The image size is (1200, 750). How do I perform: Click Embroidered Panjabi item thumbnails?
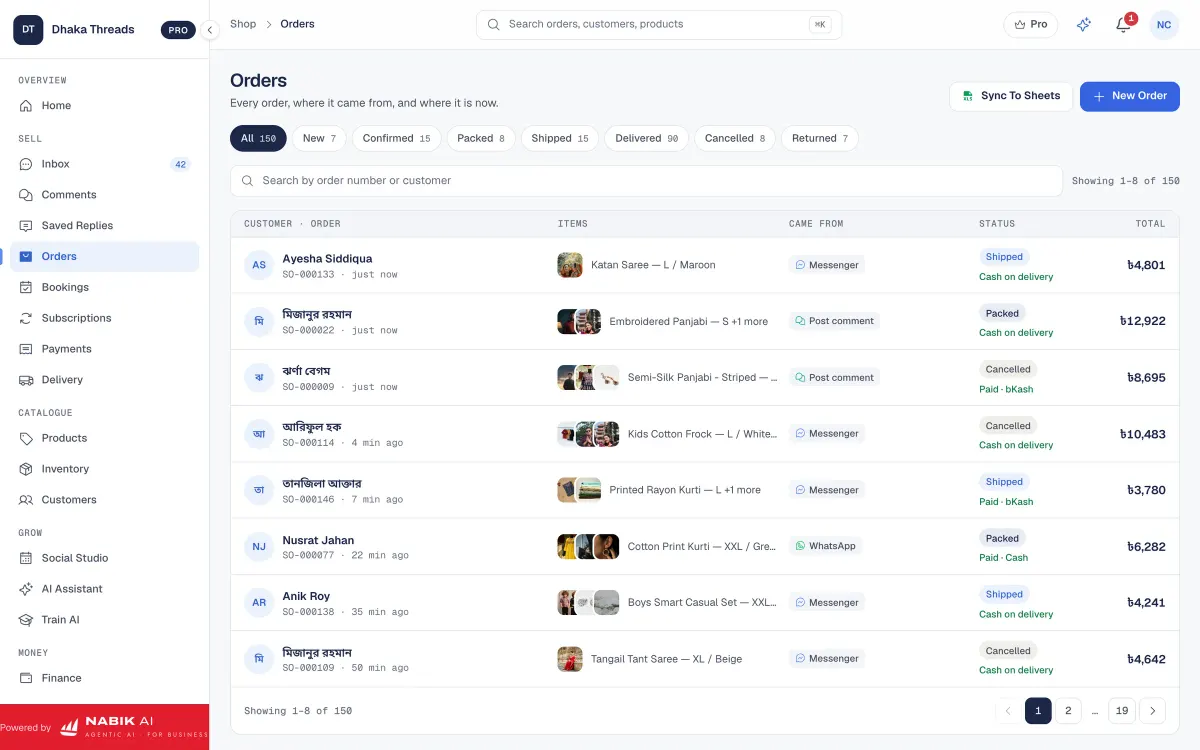579,321
